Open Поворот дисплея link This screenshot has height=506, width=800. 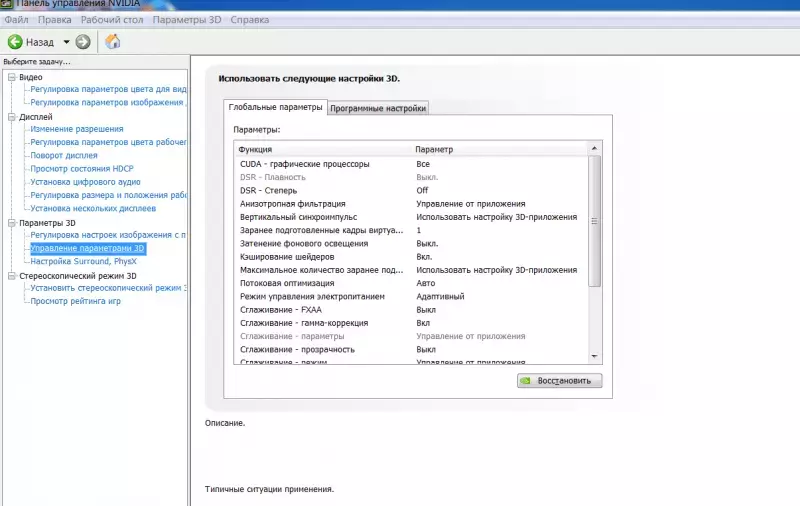click(x=64, y=156)
